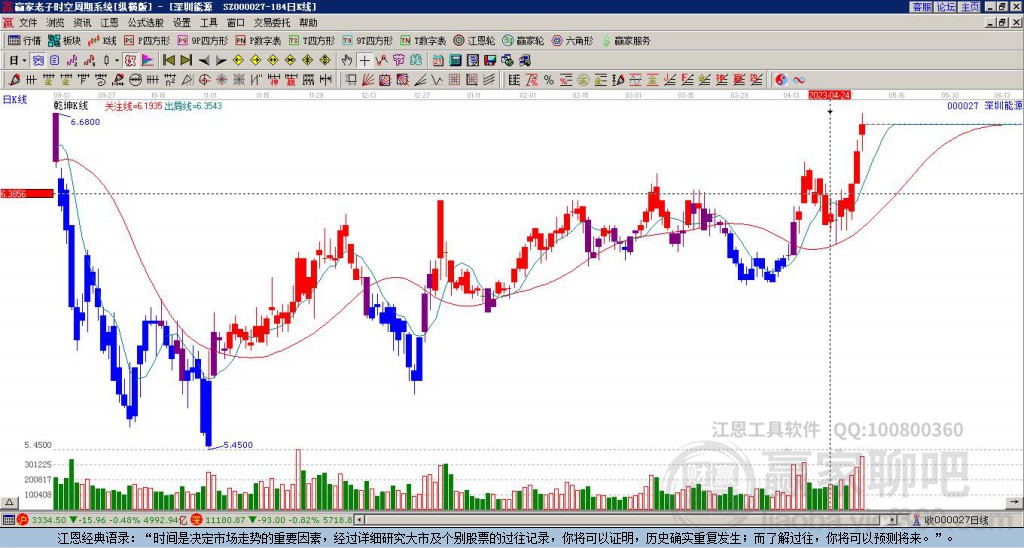
Task: Open the T四方形 tool
Action: (x=312, y=40)
